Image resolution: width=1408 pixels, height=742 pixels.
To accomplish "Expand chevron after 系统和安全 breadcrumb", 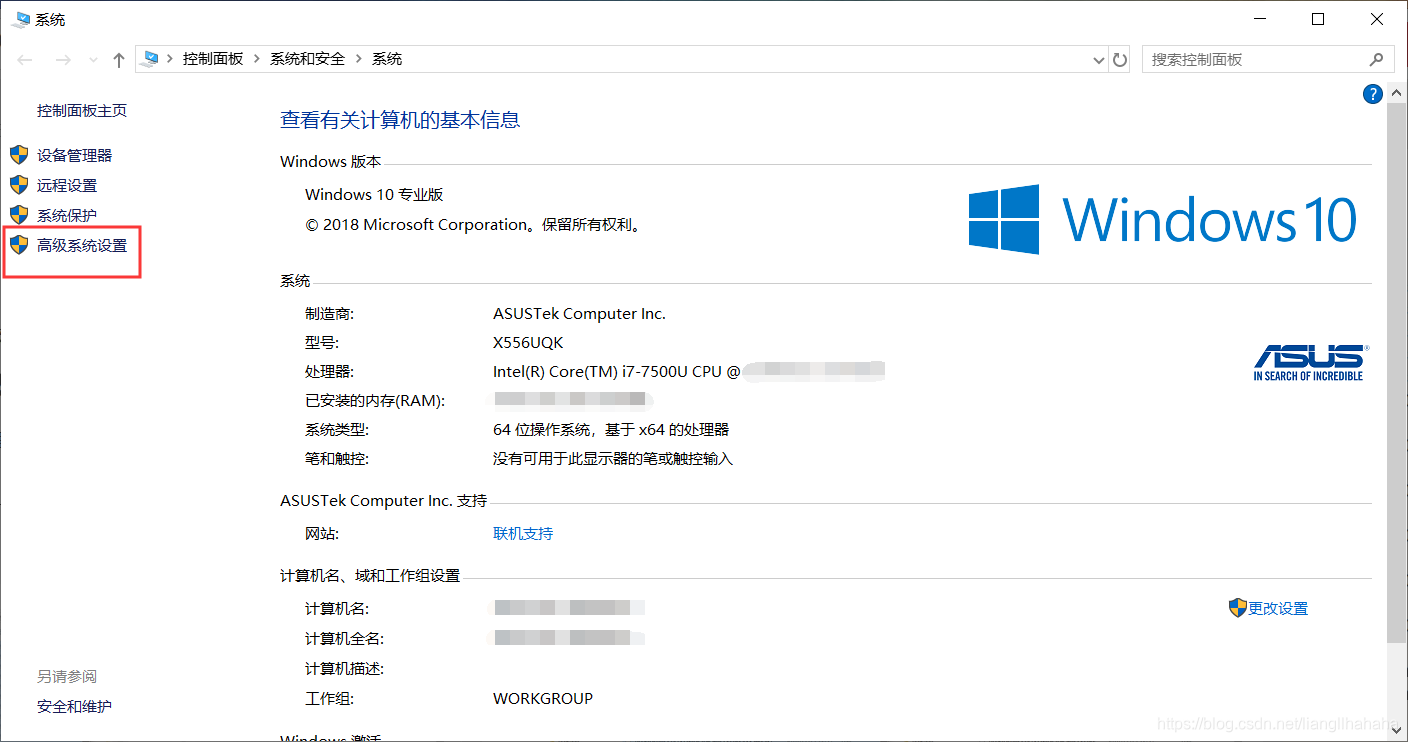I will (359, 59).
